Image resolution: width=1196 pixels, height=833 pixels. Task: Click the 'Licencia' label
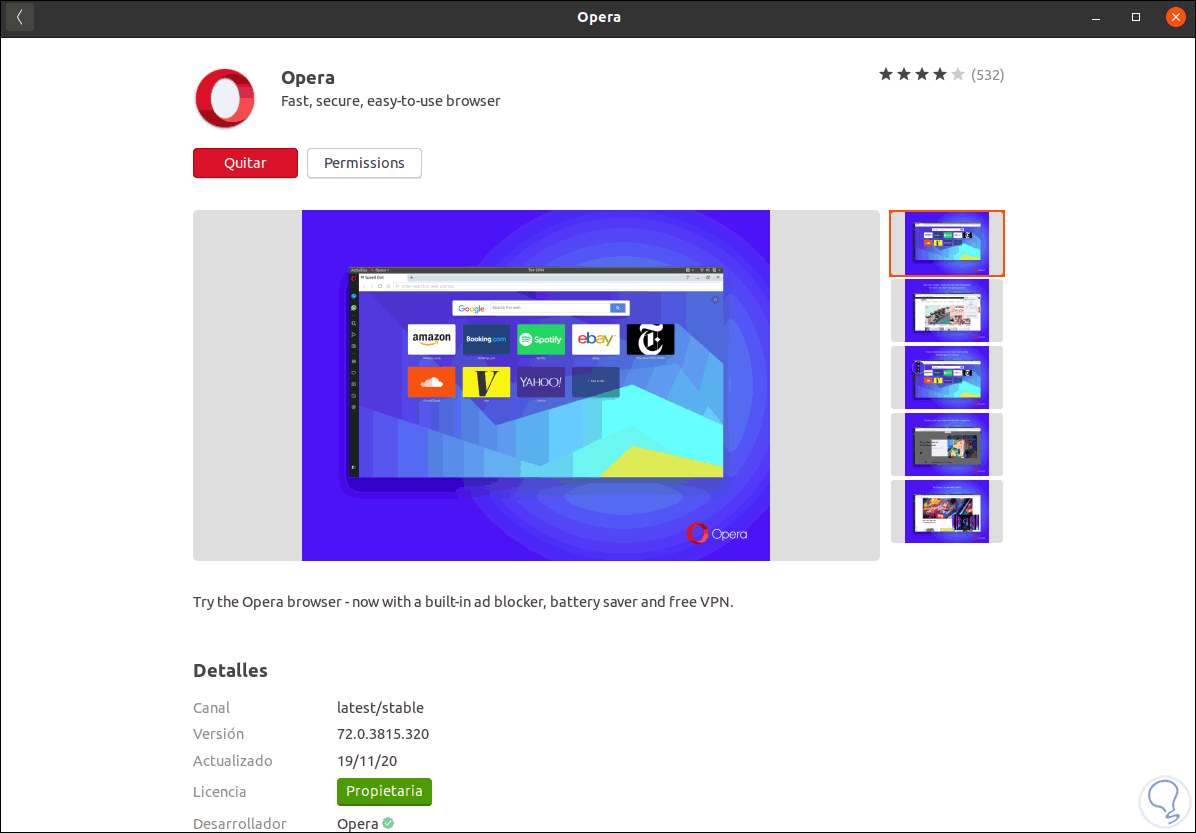coord(220,792)
